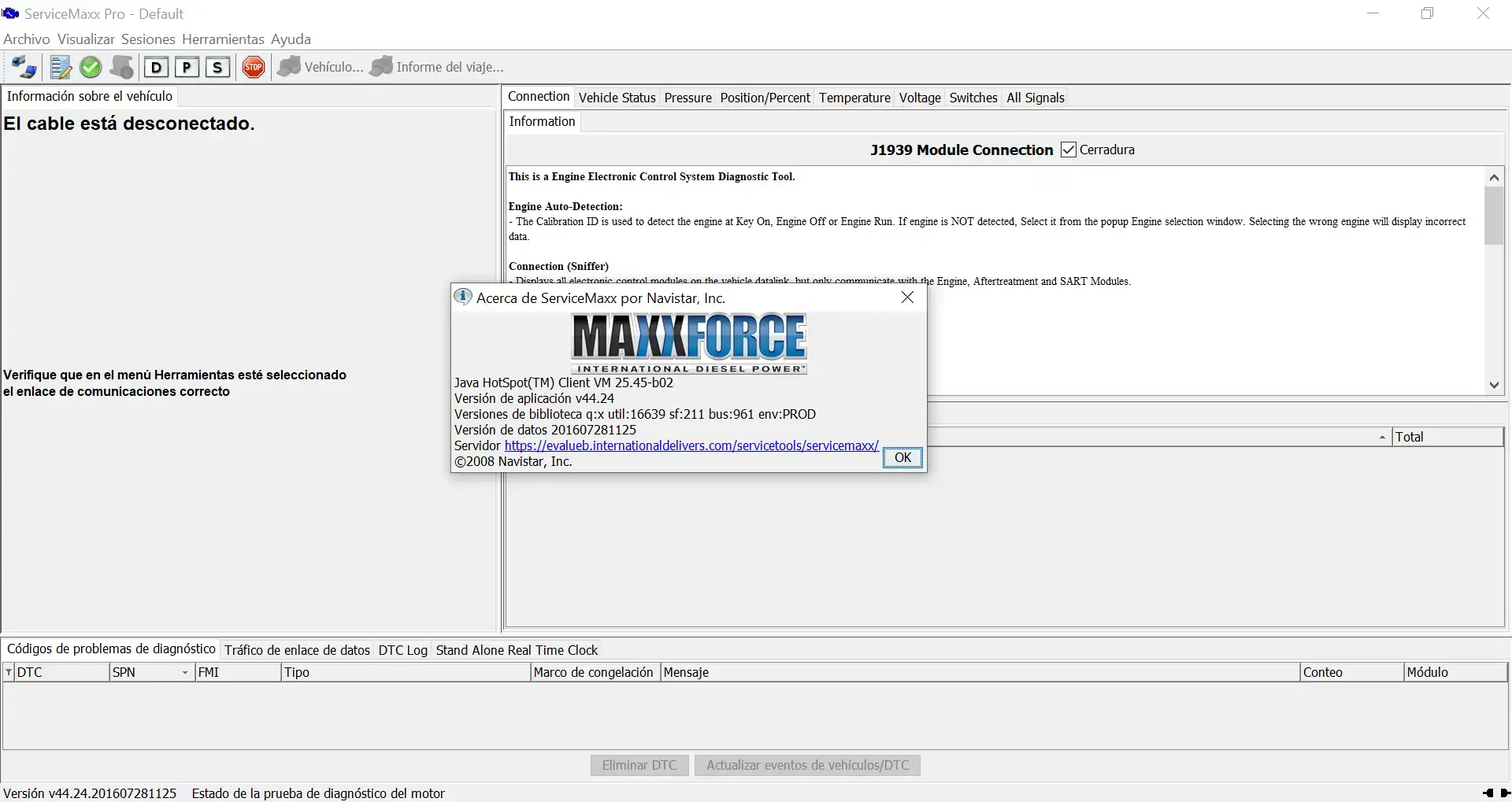
Task: Click sort arrow left of Total column
Action: (1382, 438)
